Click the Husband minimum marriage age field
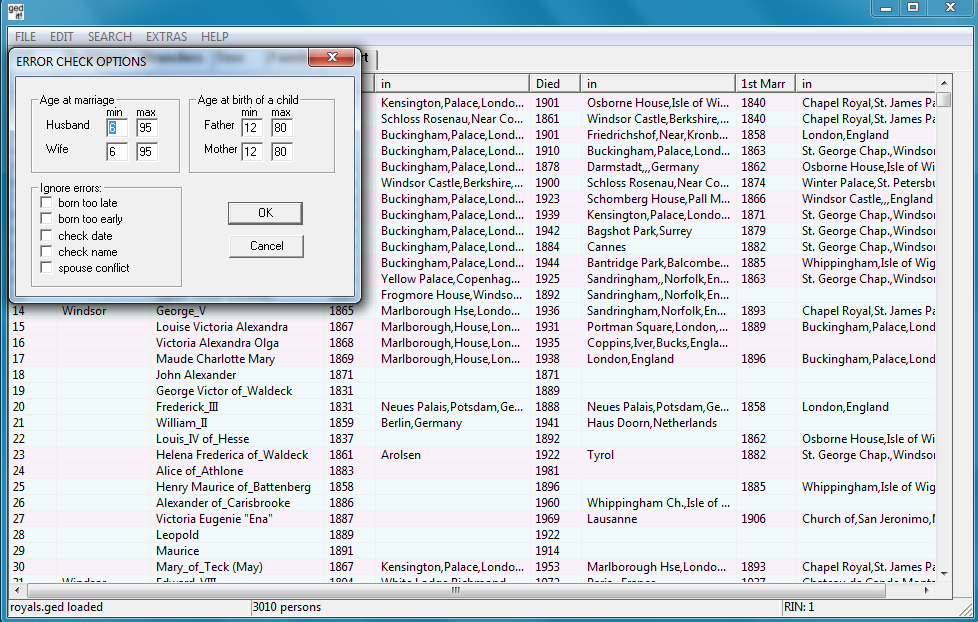 click(117, 128)
